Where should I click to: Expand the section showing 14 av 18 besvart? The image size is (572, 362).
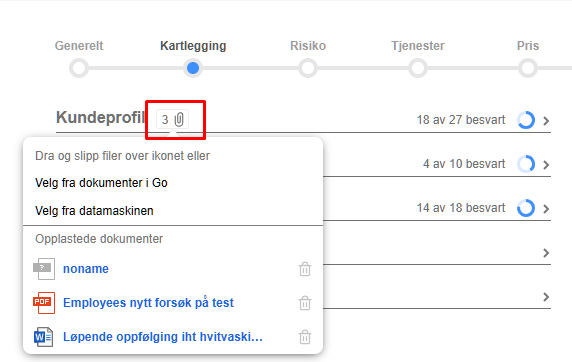coord(546,209)
